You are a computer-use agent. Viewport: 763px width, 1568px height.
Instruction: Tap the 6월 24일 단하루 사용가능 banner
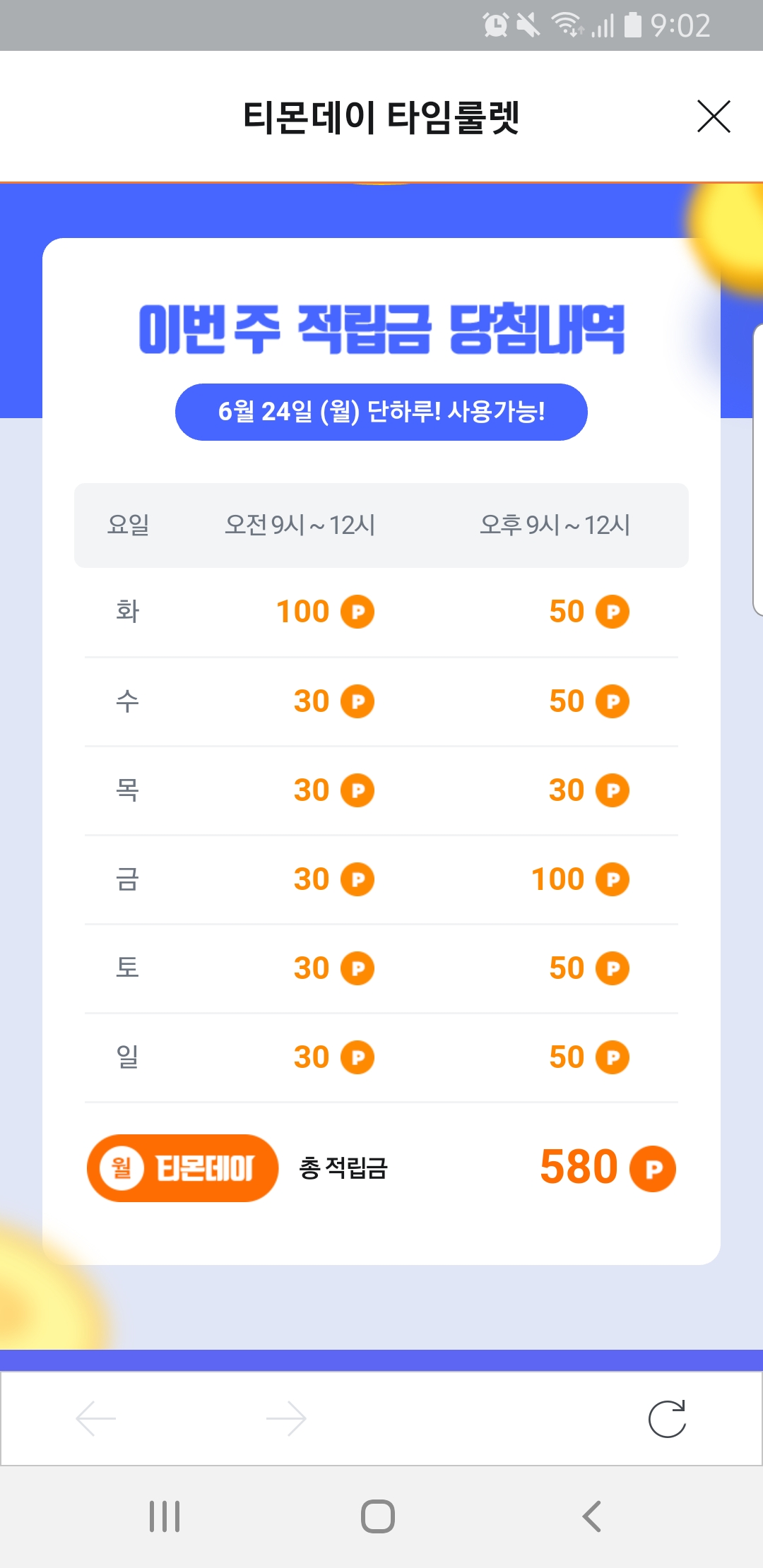[381, 412]
